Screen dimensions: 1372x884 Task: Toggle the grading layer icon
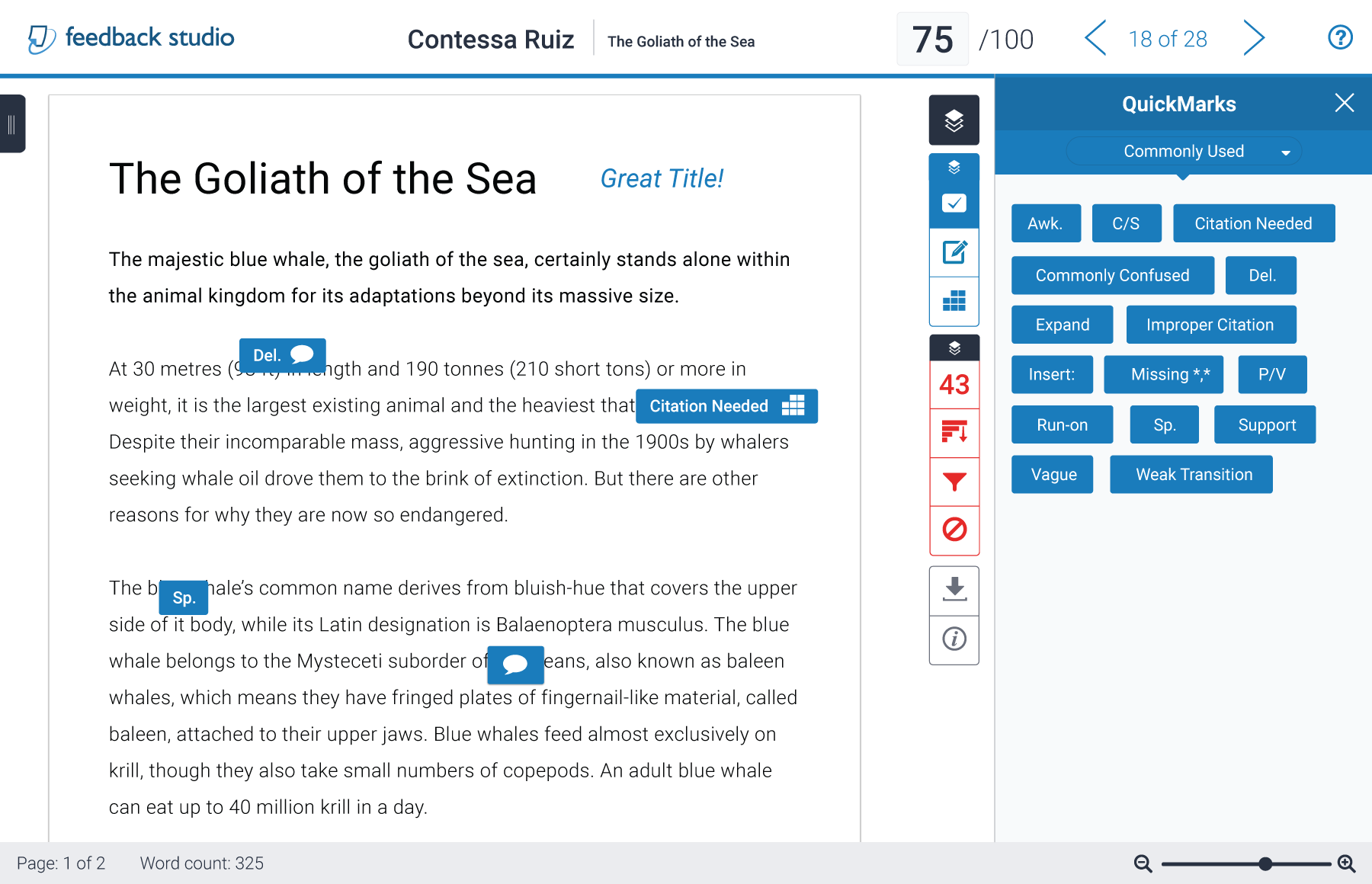(x=954, y=167)
